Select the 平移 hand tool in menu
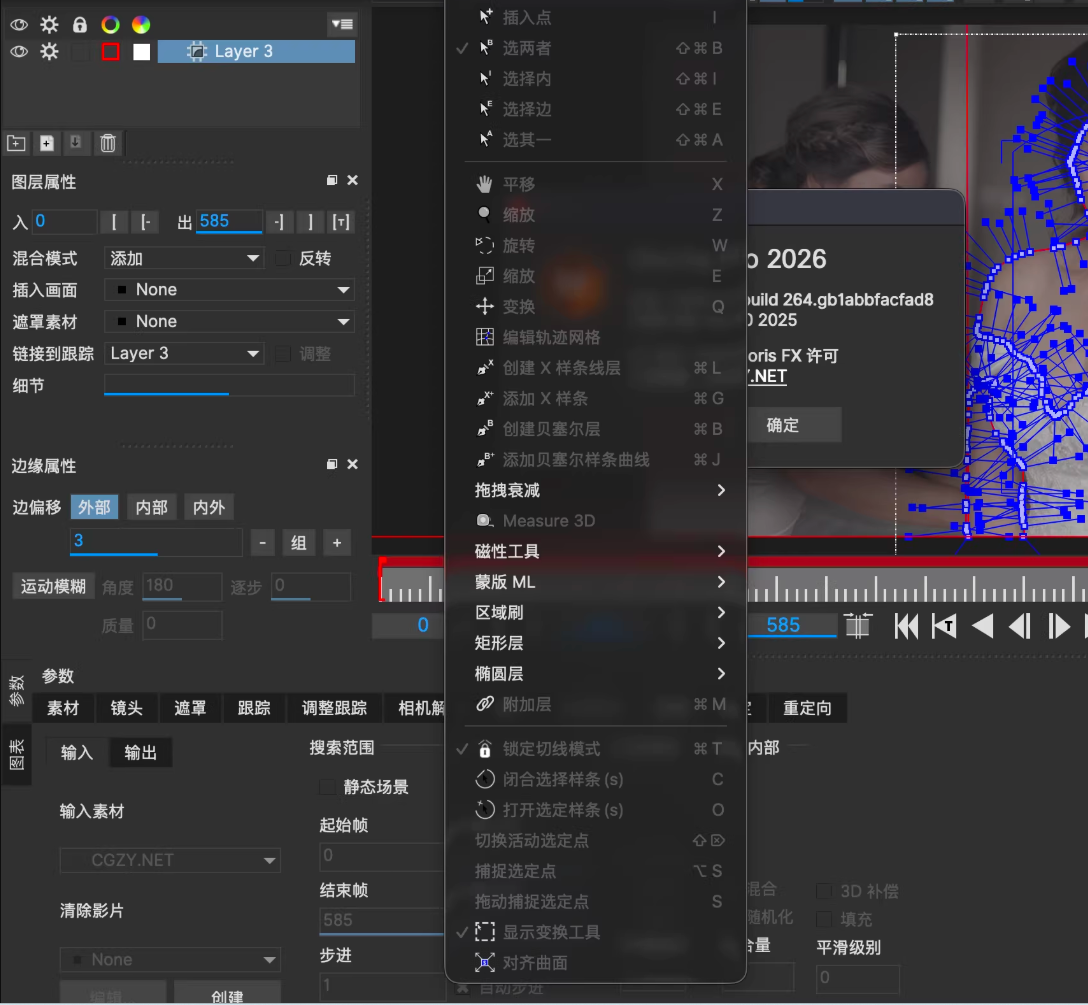Screen dimensions: 1088x1005 (518, 184)
